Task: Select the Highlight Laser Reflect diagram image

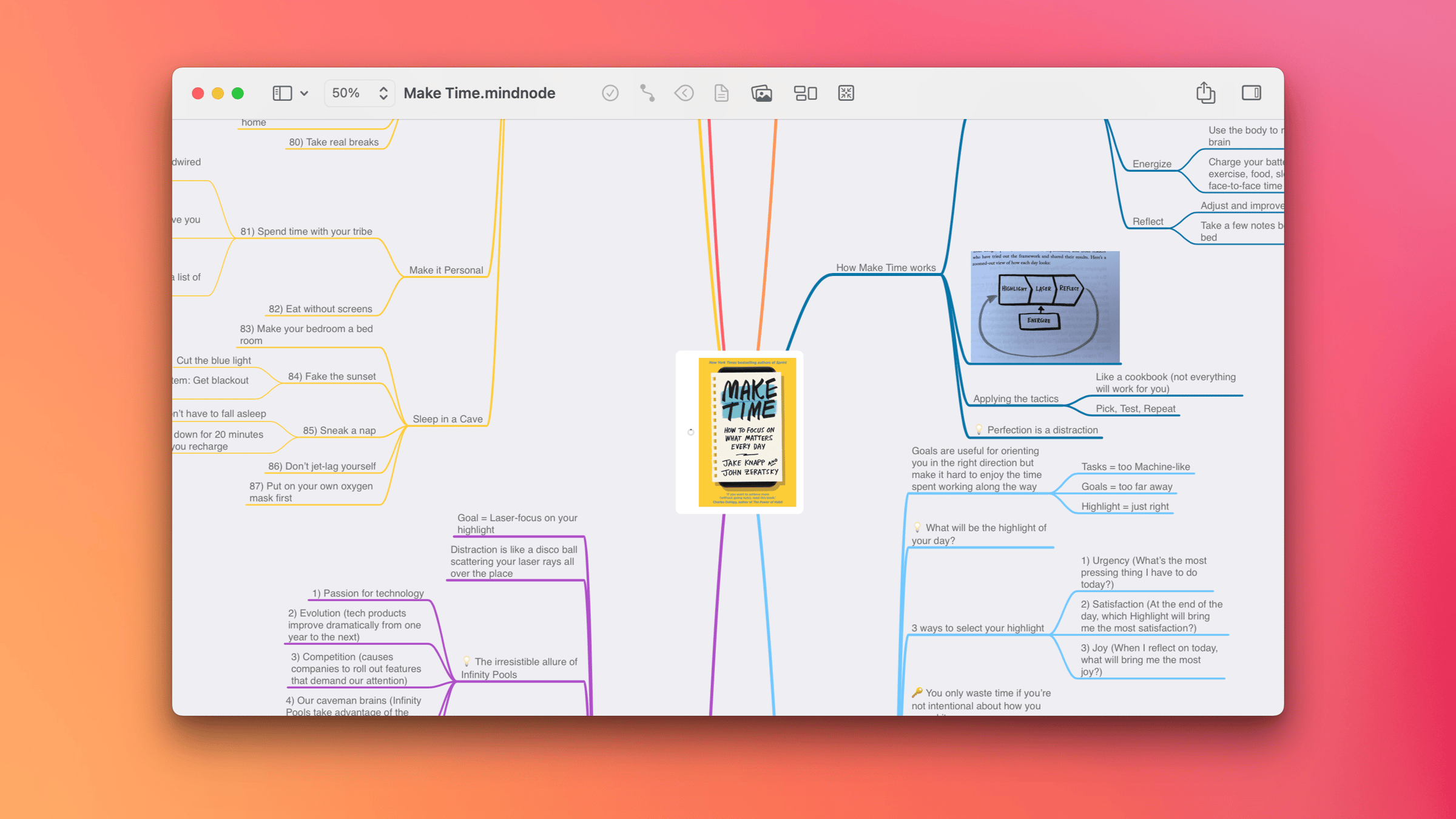Action: pos(1045,306)
